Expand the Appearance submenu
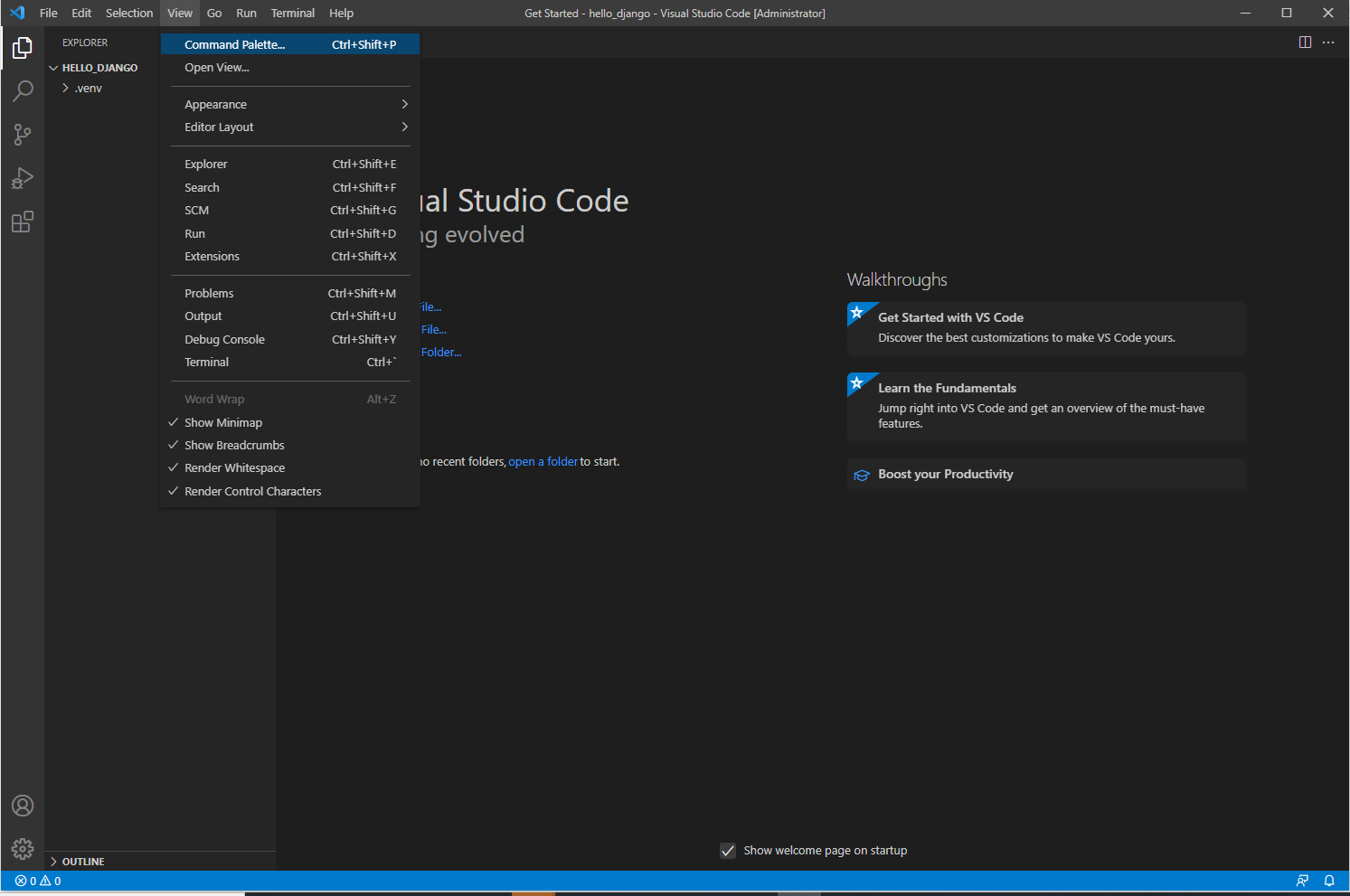This screenshot has height=896, width=1350. (290, 104)
